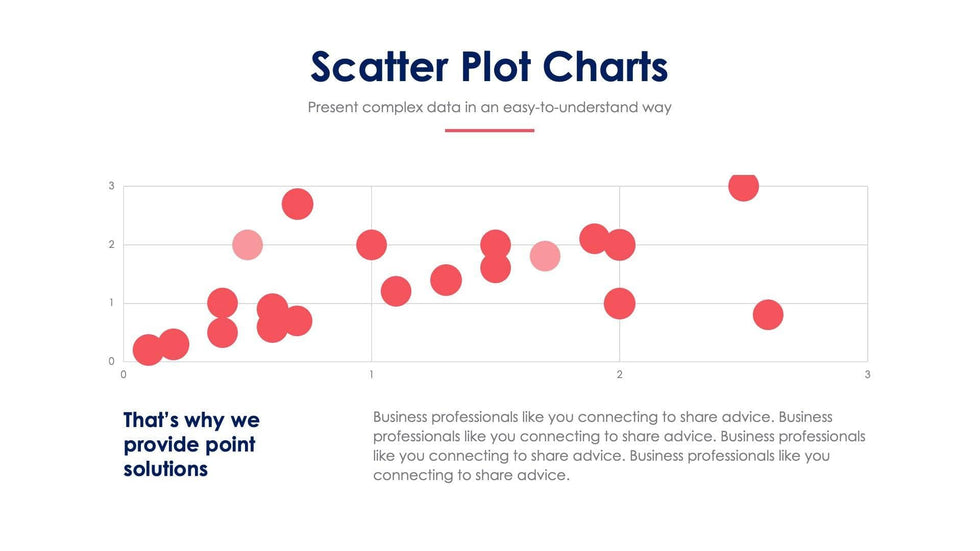This screenshot has width=980, height=551.
Task: Select the data point on the x=1 gridline
Action: tap(371, 244)
